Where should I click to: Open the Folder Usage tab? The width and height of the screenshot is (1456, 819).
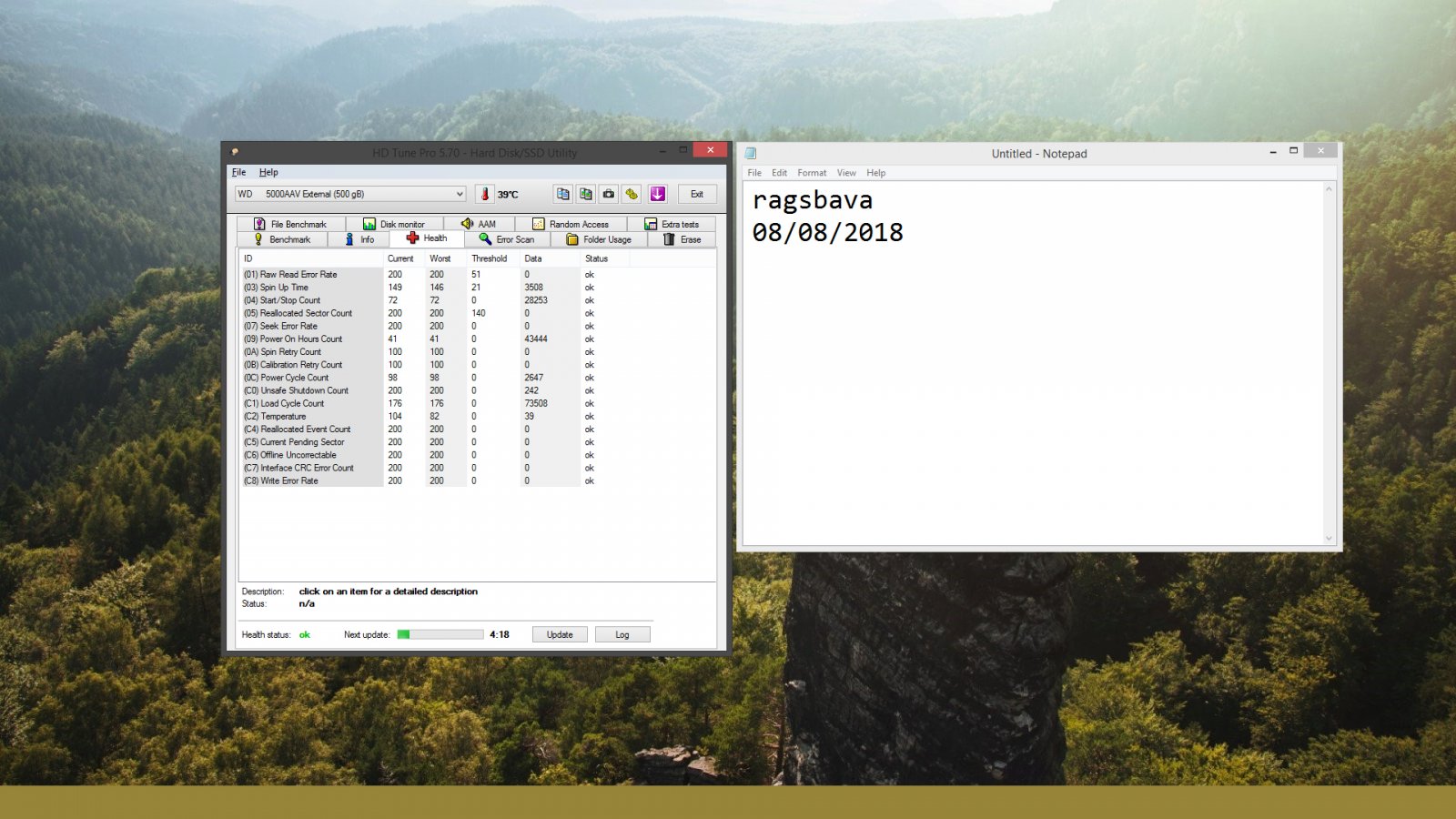[x=599, y=239]
